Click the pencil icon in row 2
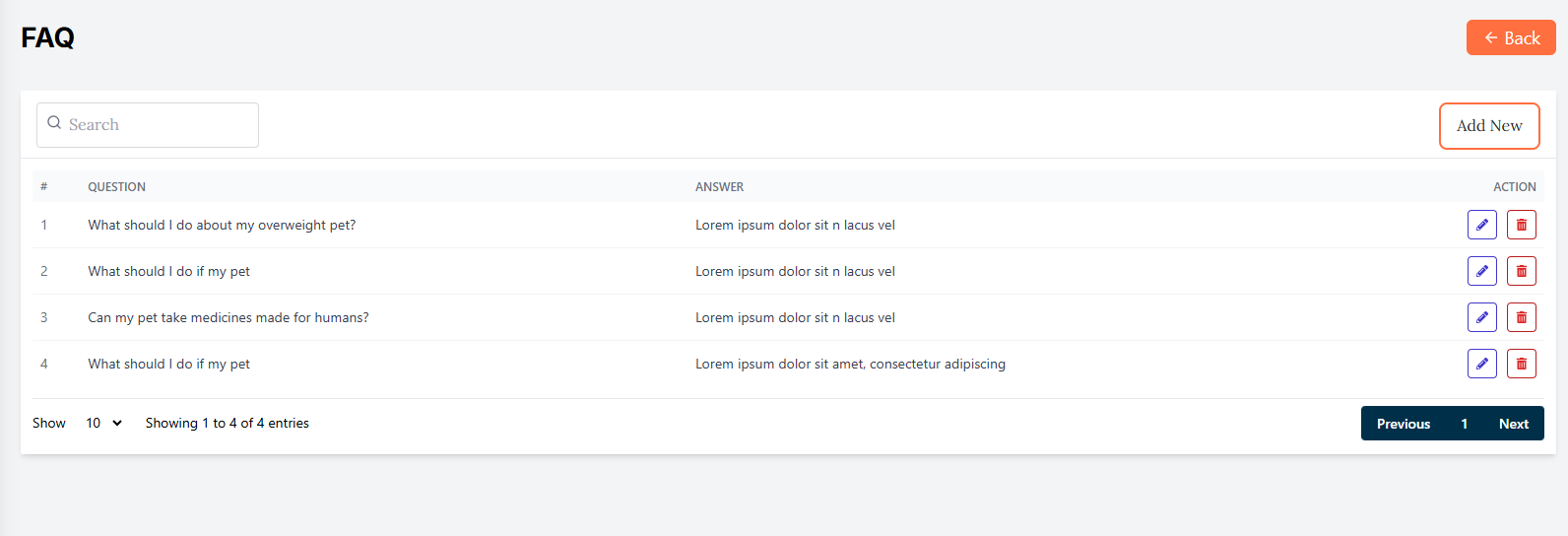1568x536 pixels. (1481, 271)
